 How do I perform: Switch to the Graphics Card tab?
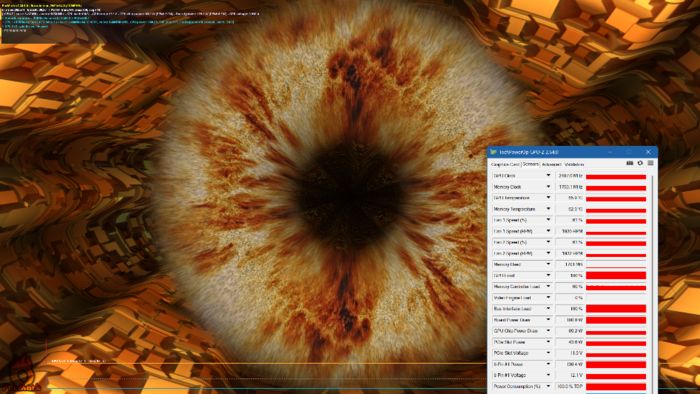(x=505, y=165)
